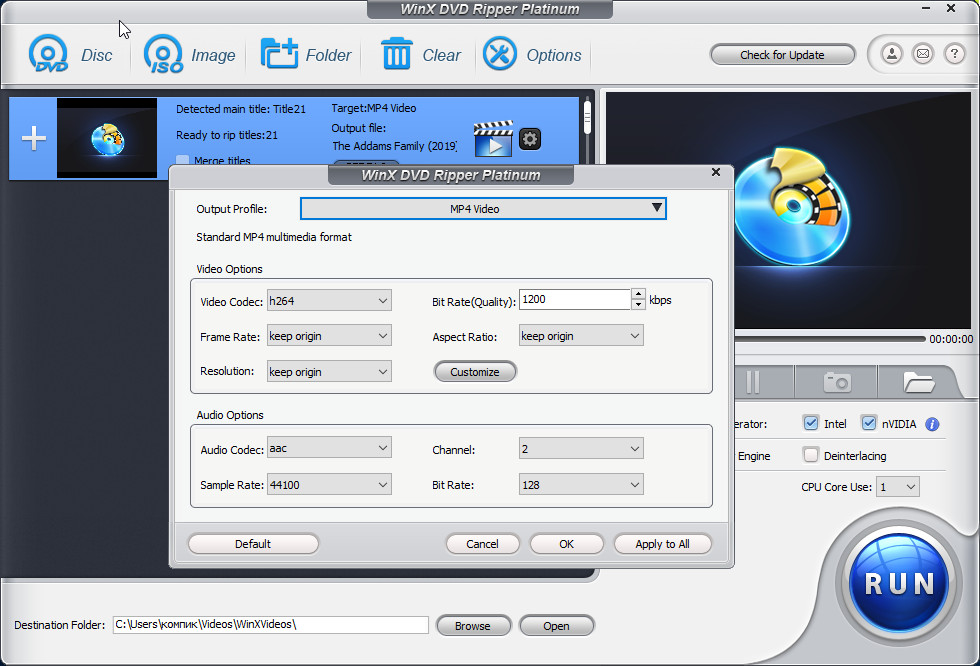The width and height of the screenshot is (980, 666).
Task: Expand the Output Profile dropdown
Action: tap(483, 209)
